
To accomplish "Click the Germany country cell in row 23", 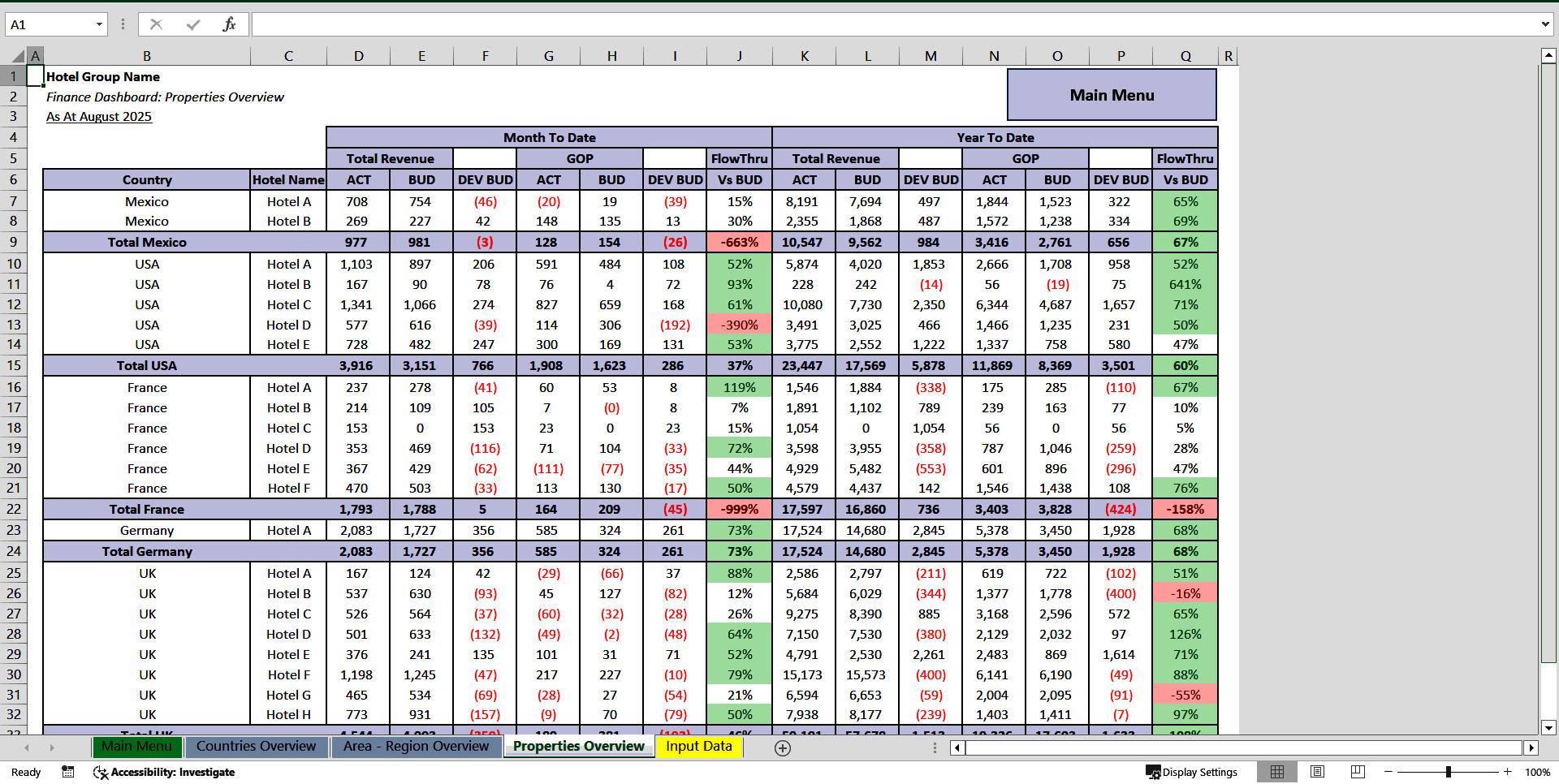I will point(147,530).
